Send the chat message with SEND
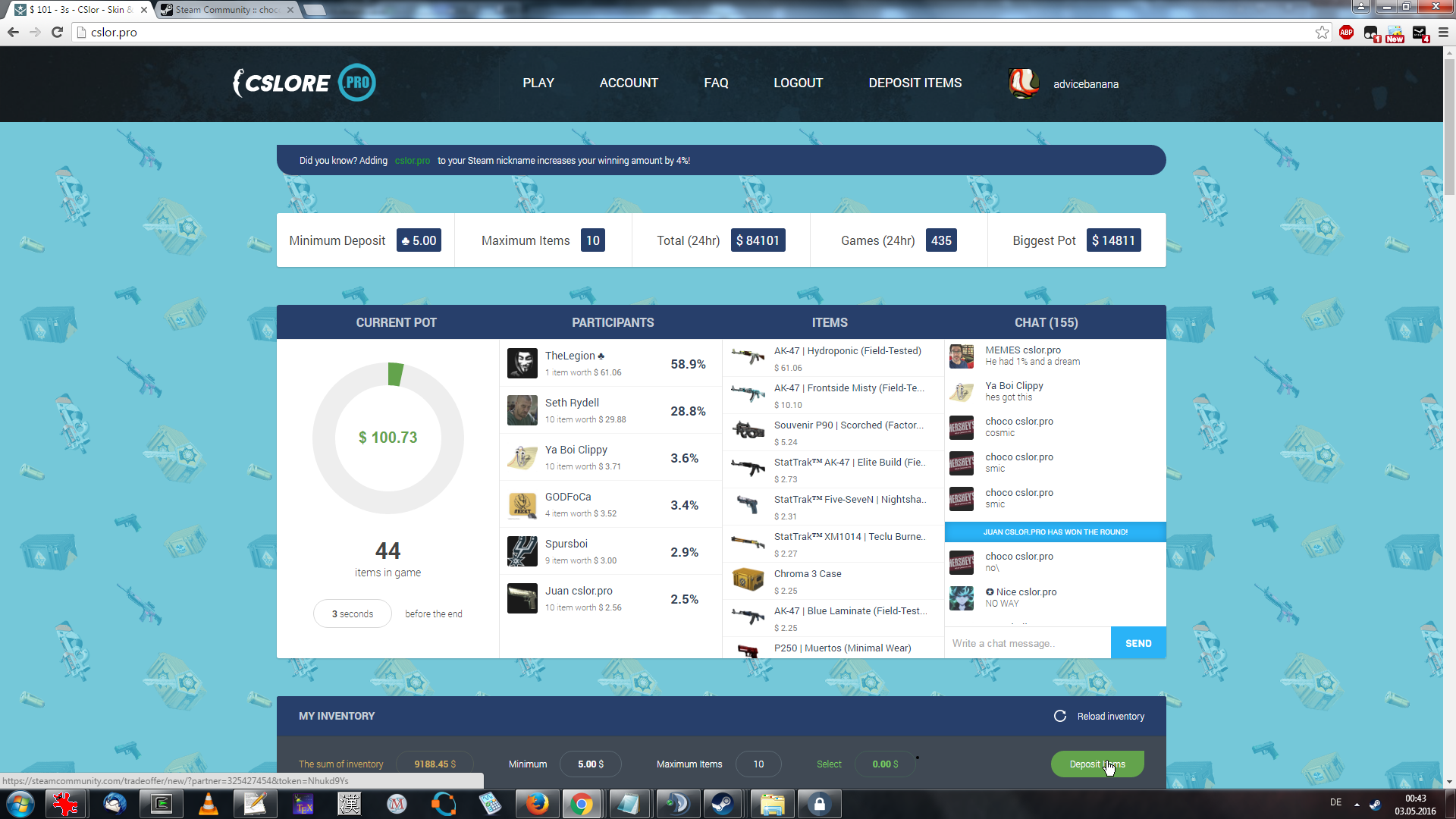 tap(1137, 643)
